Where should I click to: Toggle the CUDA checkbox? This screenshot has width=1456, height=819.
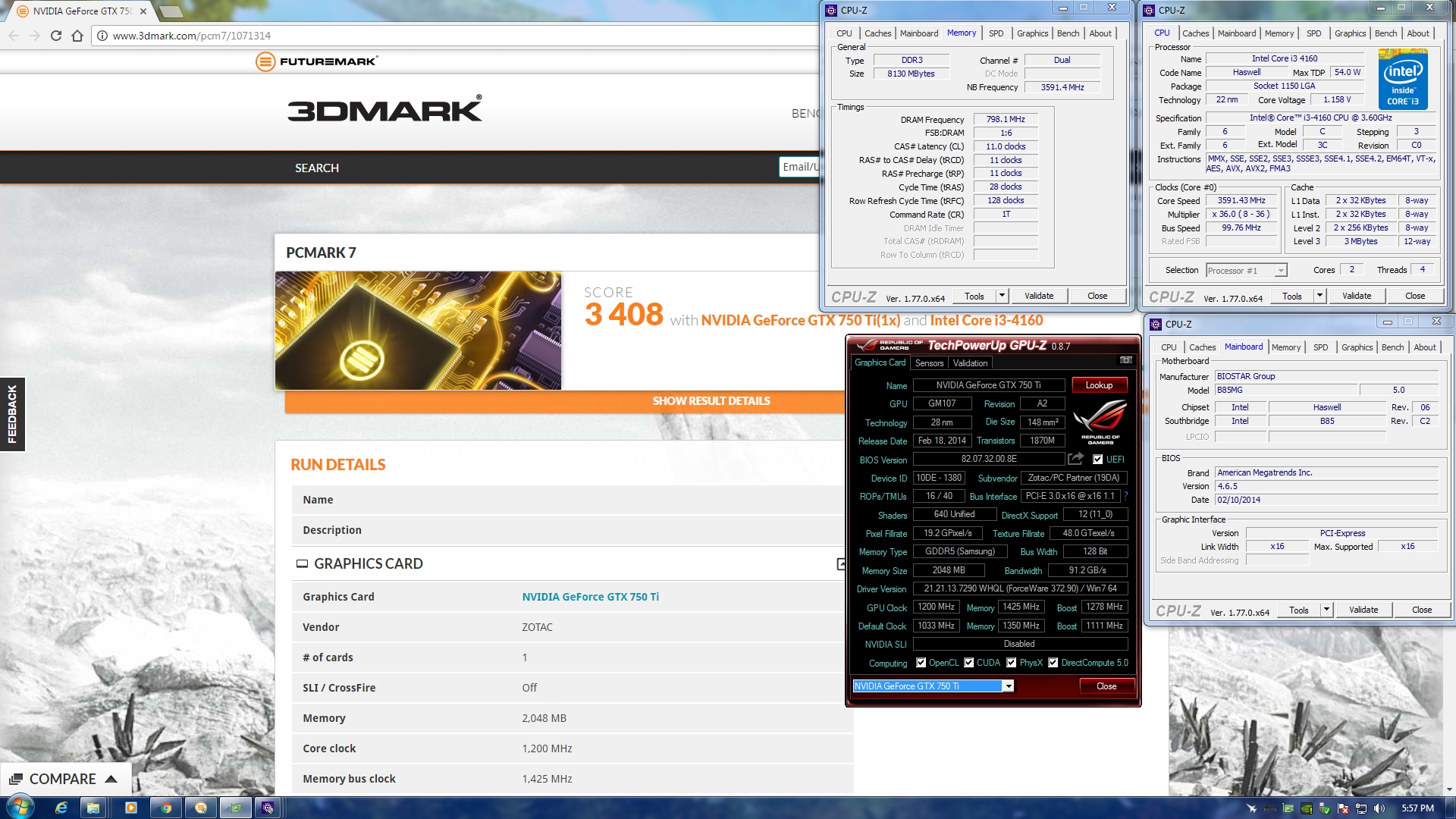point(968,662)
